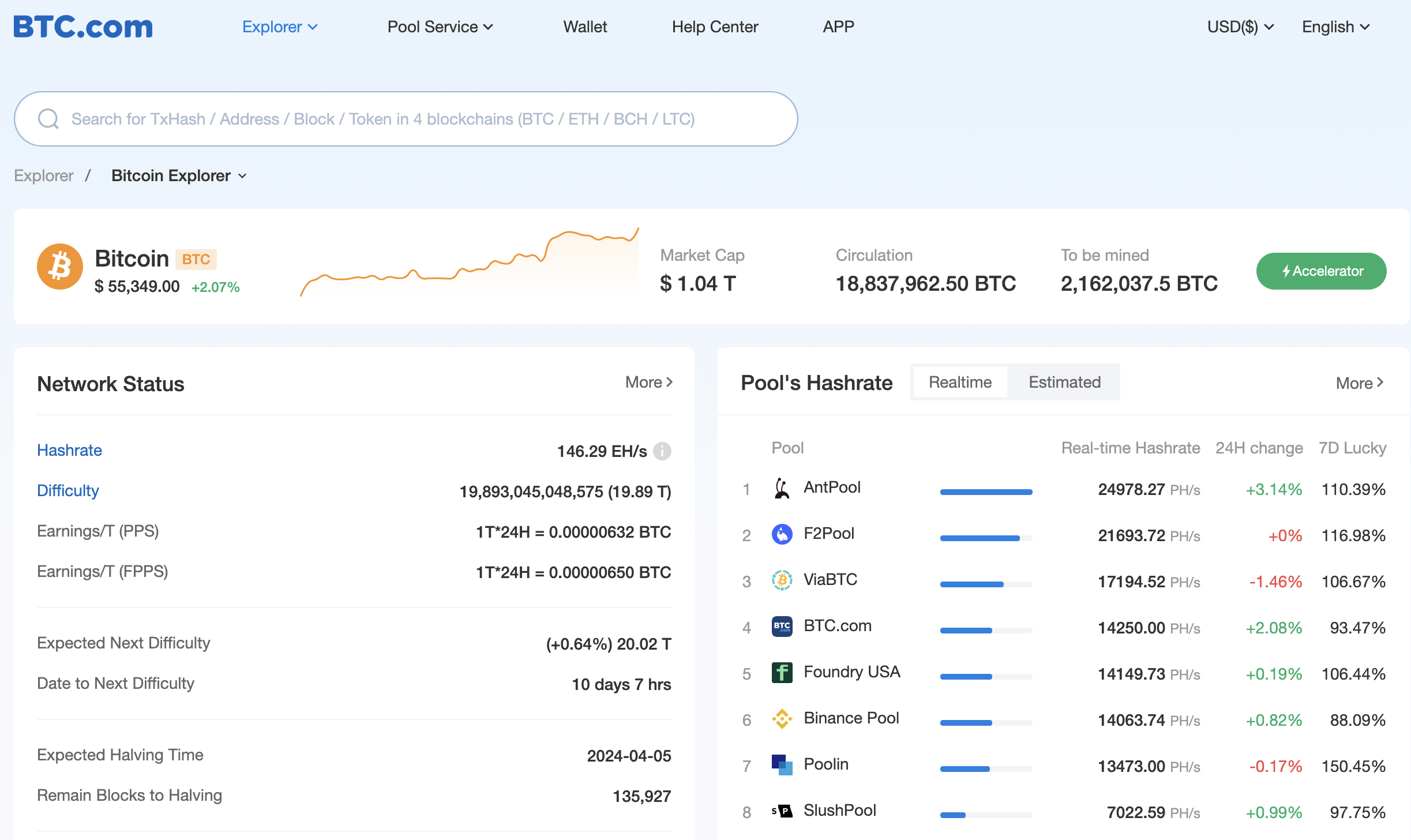
Task: Click the 19,893,045,048,575 difficulty value
Action: click(x=565, y=492)
